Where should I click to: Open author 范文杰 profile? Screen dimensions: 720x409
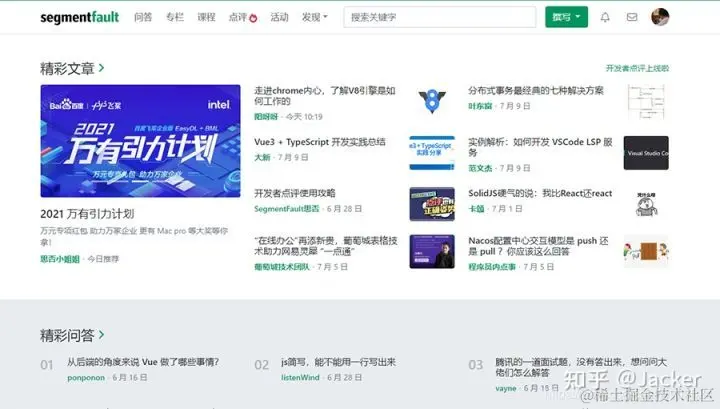point(480,168)
